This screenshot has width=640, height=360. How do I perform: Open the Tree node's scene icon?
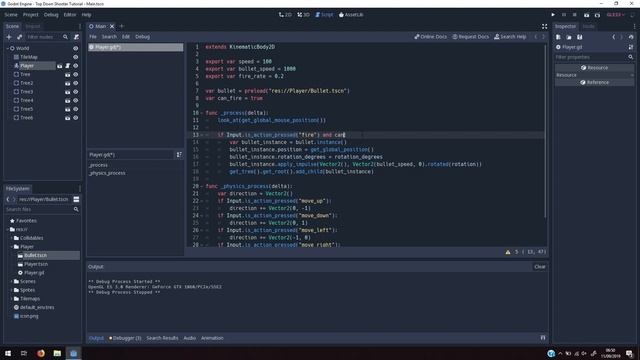click(68, 75)
